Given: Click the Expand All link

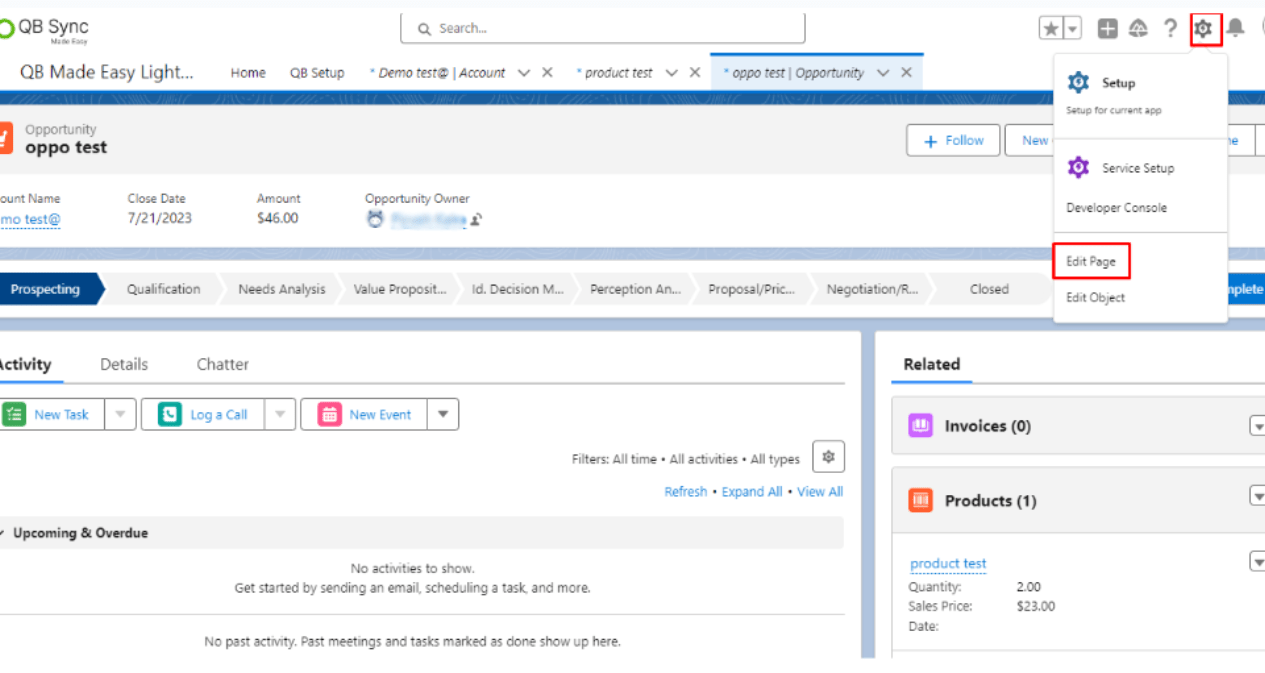Looking at the screenshot, I should click(x=752, y=492).
